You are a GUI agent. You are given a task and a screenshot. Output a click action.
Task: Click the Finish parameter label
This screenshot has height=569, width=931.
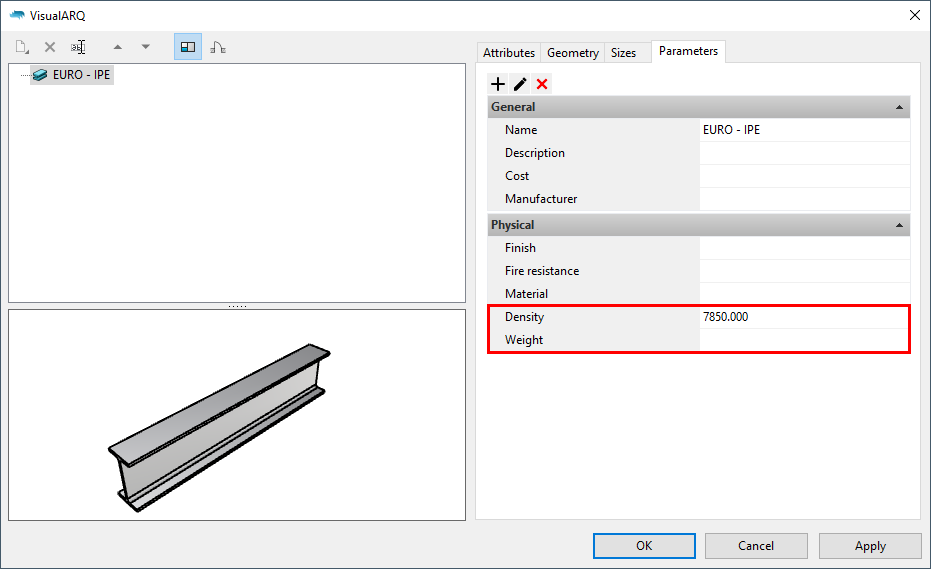click(520, 248)
